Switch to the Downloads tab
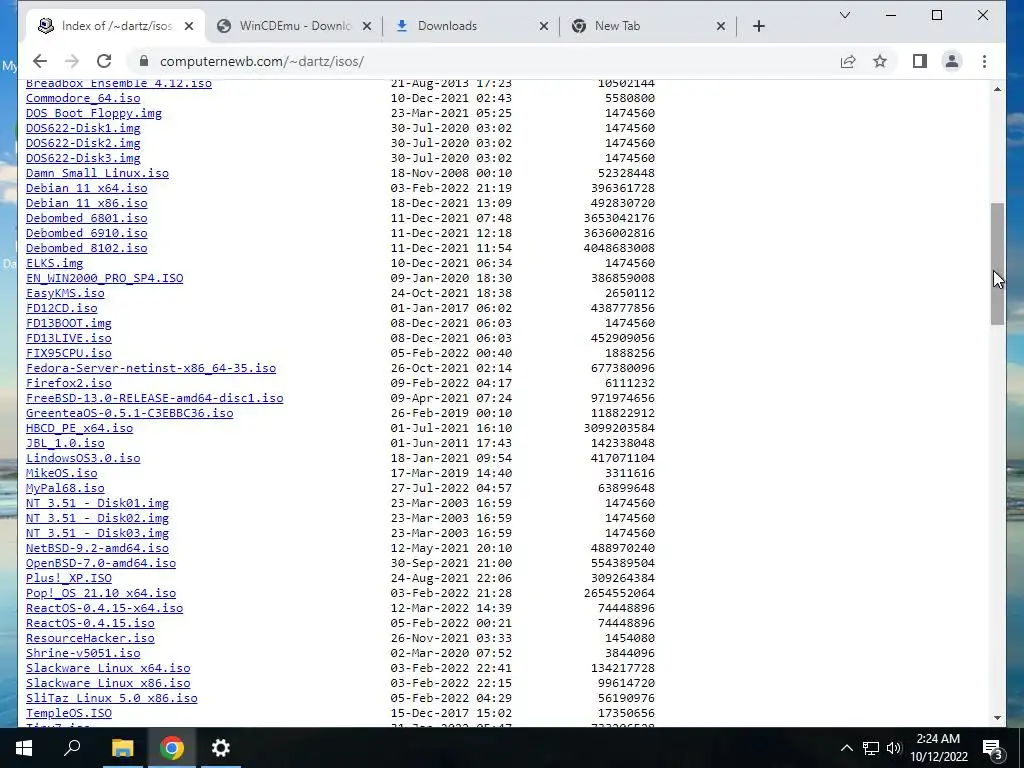The height and width of the screenshot is (768, 1024). pos(470,26)
